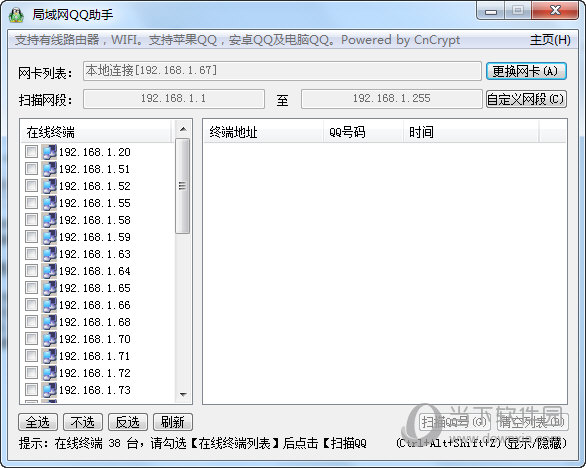The width and height of the screenshot is (586, 468).
Task: Click the end IP field 192.168.1.255
Action: point(392,99)
